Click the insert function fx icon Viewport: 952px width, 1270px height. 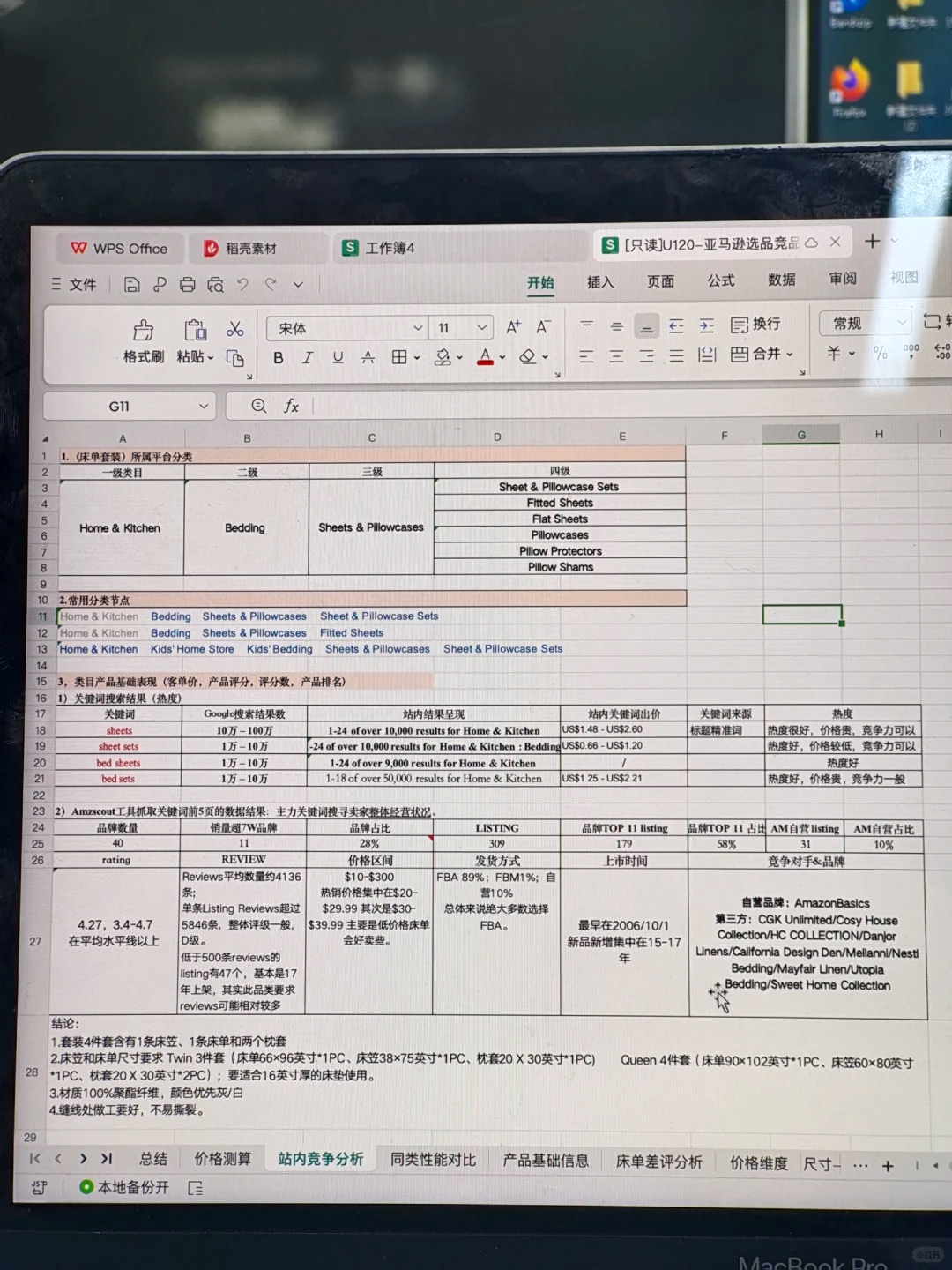pos(291,406)
